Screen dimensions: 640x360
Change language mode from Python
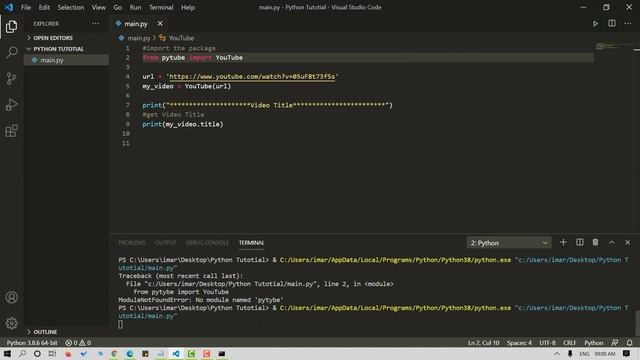coord(593,343)
